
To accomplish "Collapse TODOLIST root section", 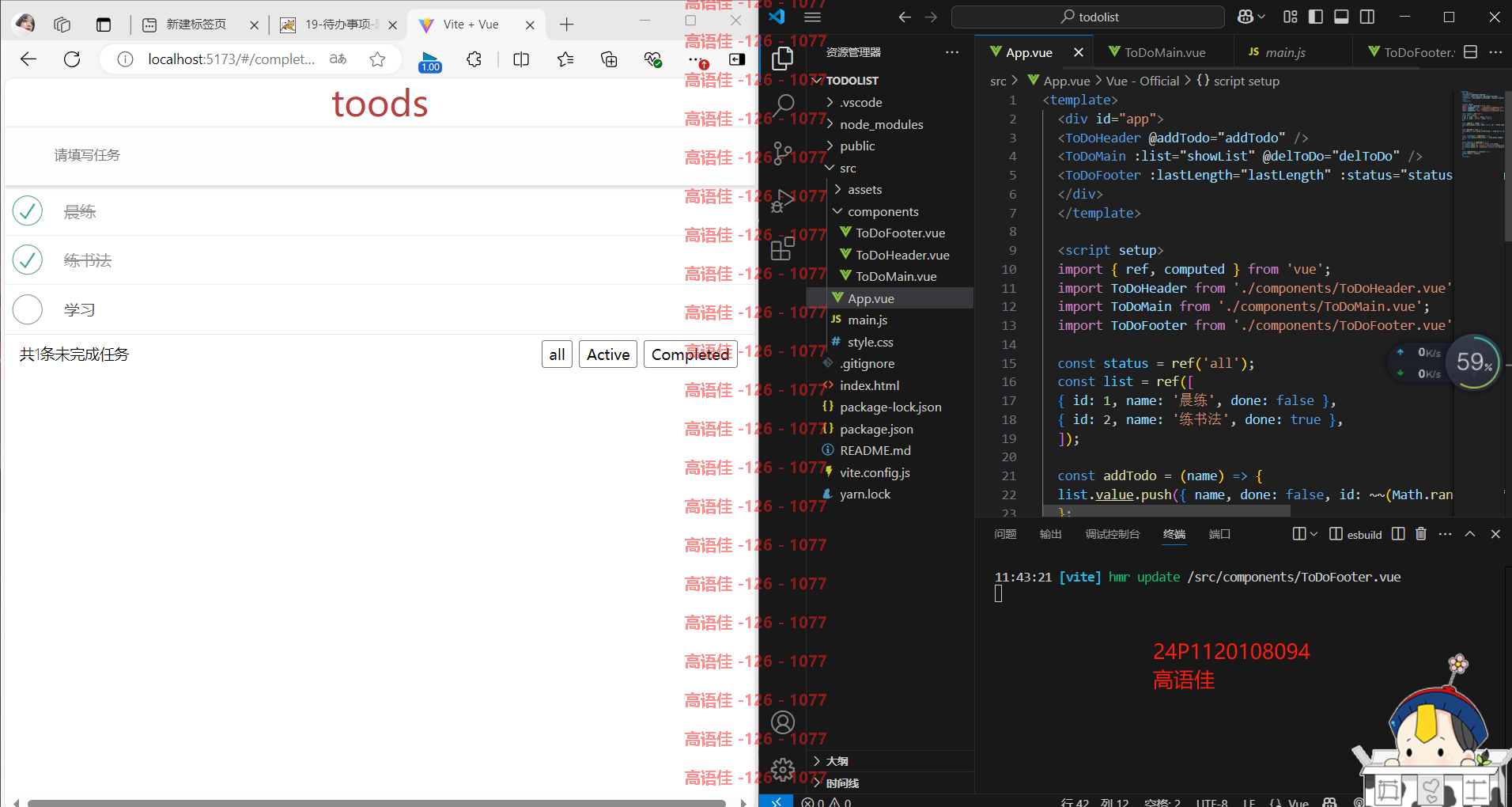I will 890,81.
